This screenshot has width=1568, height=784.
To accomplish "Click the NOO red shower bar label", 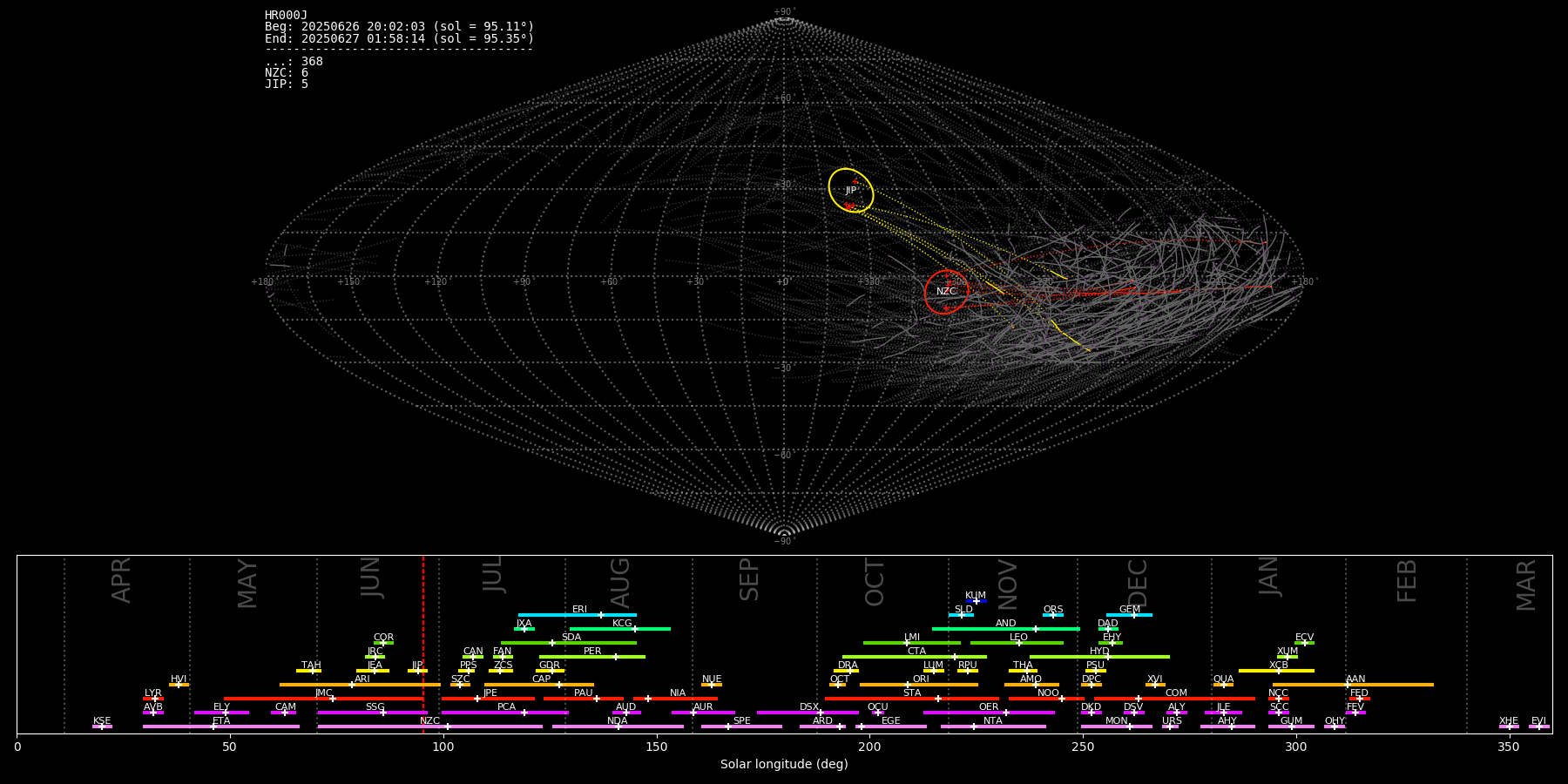I will click(1049, 693).
